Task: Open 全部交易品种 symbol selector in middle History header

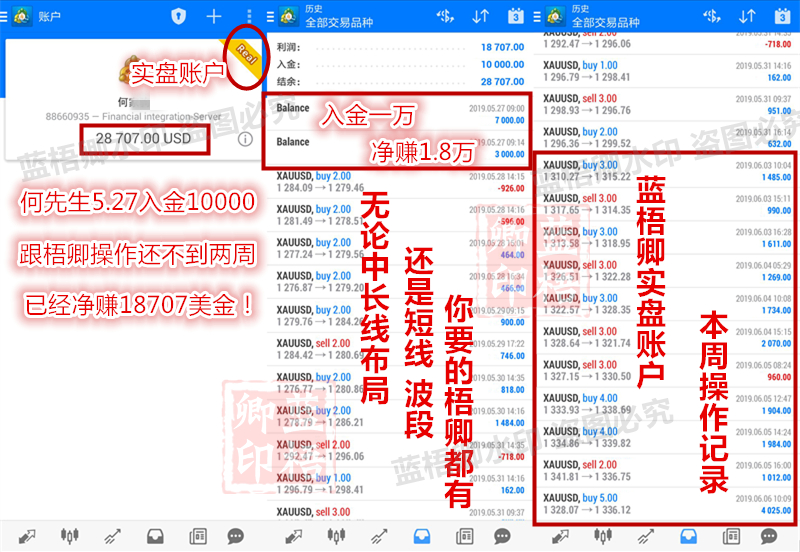Action: [339, 22]
